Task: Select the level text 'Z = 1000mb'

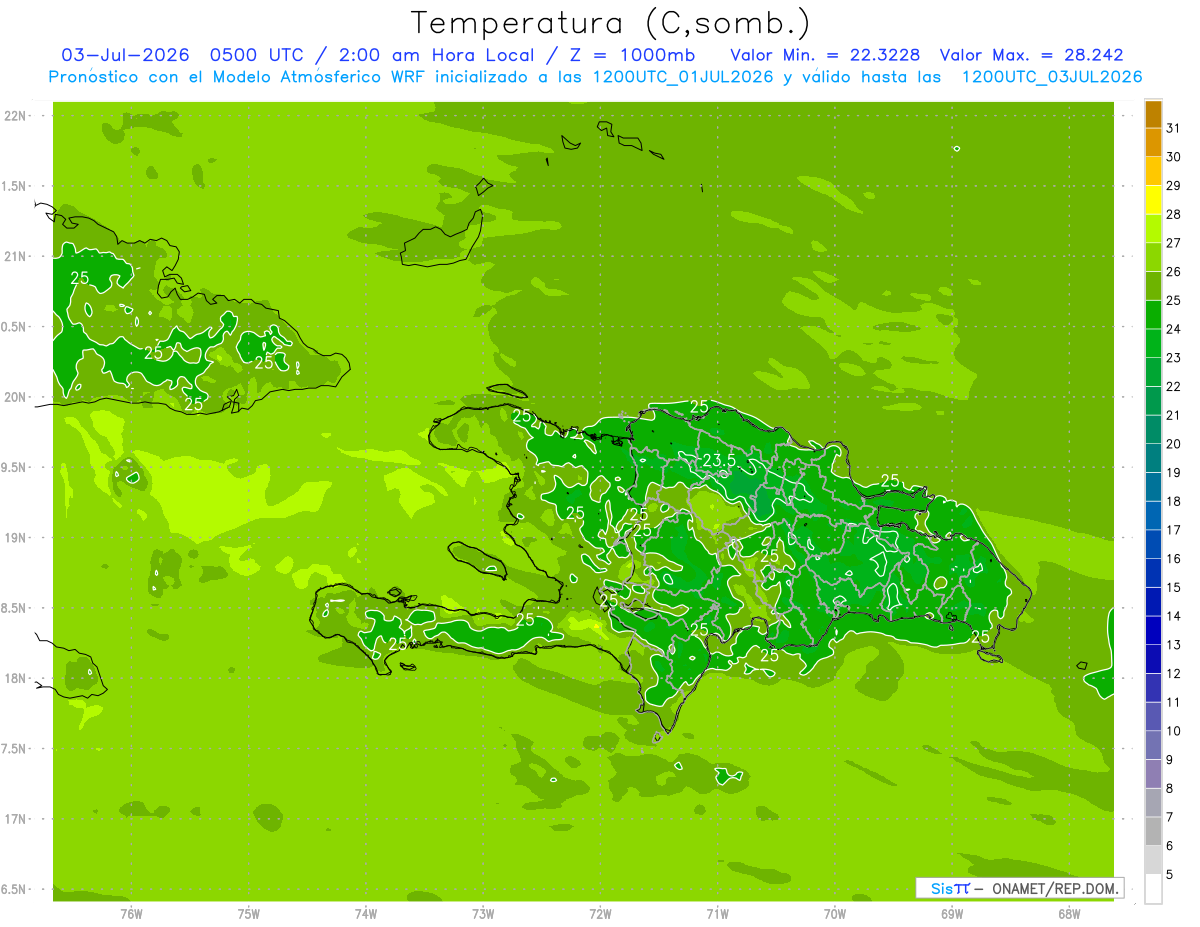Action: click(x=632, y=55)
